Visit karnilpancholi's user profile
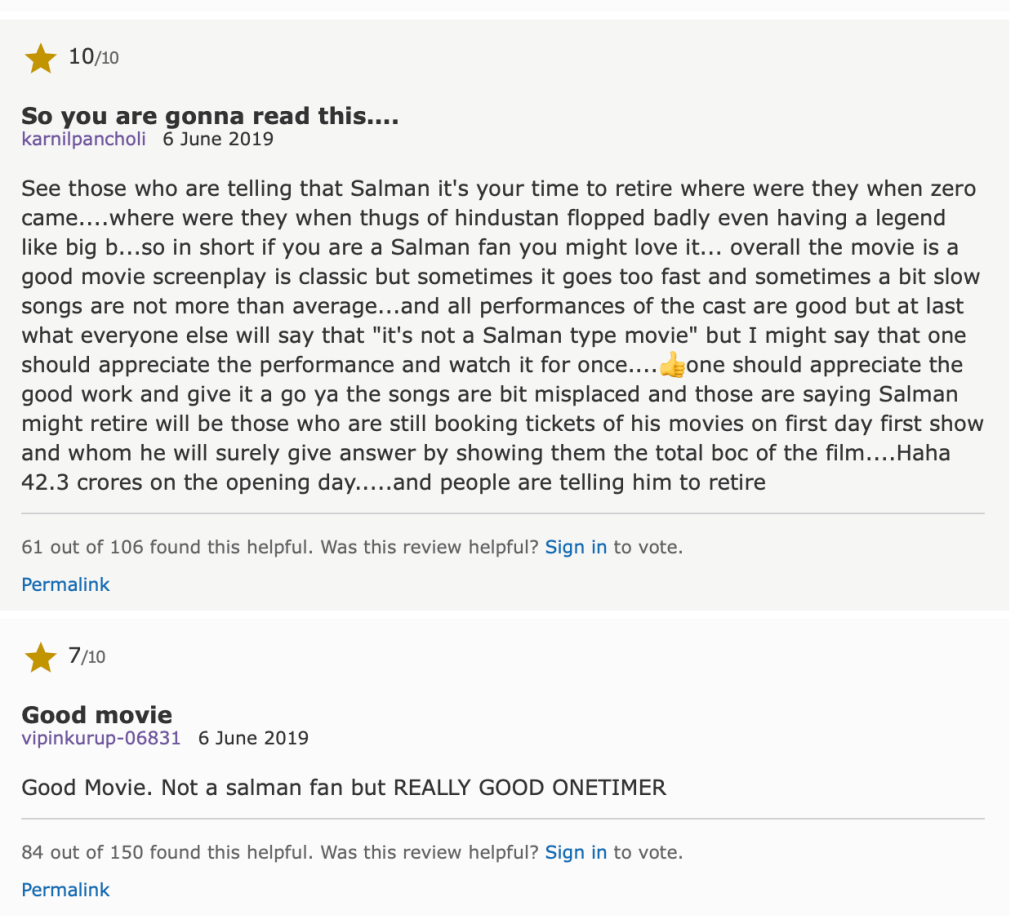Screen dimensions: 1024x924 (x=84, y=139)
